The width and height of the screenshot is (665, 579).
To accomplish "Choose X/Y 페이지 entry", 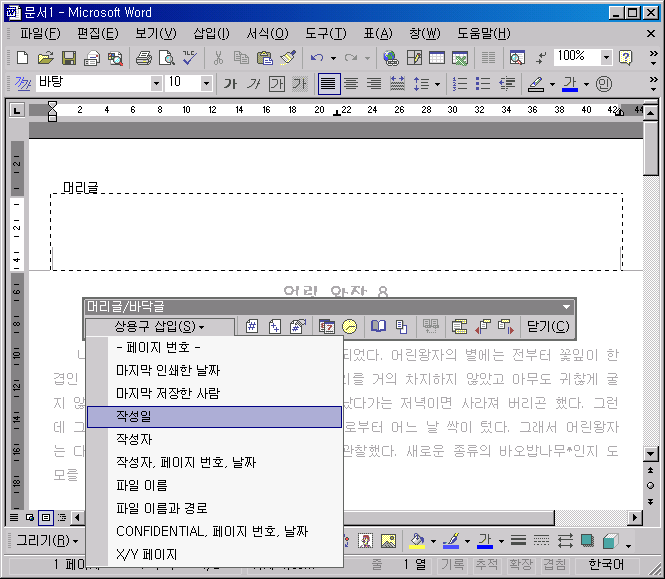I will coord(214,554).
